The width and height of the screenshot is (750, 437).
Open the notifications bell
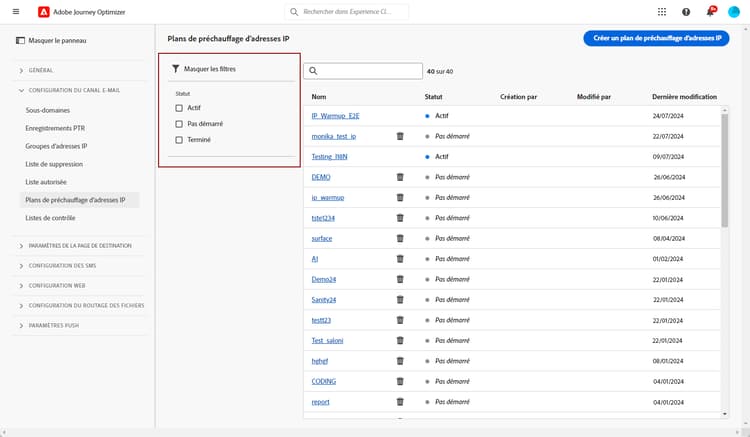(711, 12)
